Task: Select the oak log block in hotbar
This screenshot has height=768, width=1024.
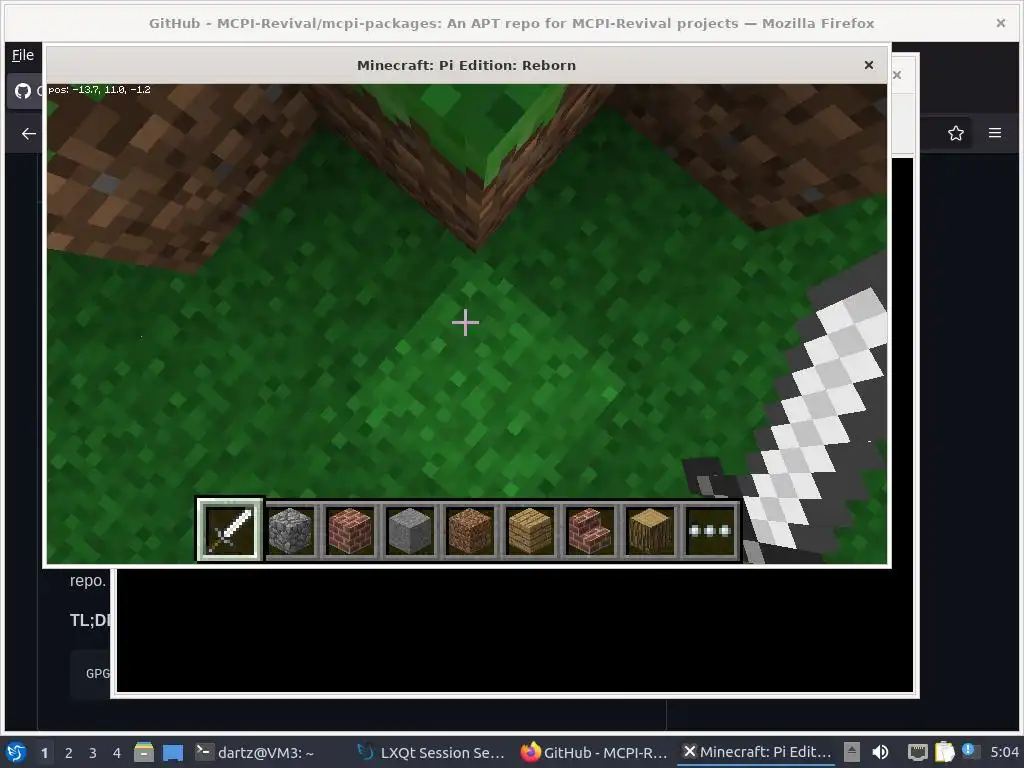Action: pyautogui.click(x=650, y=530)
